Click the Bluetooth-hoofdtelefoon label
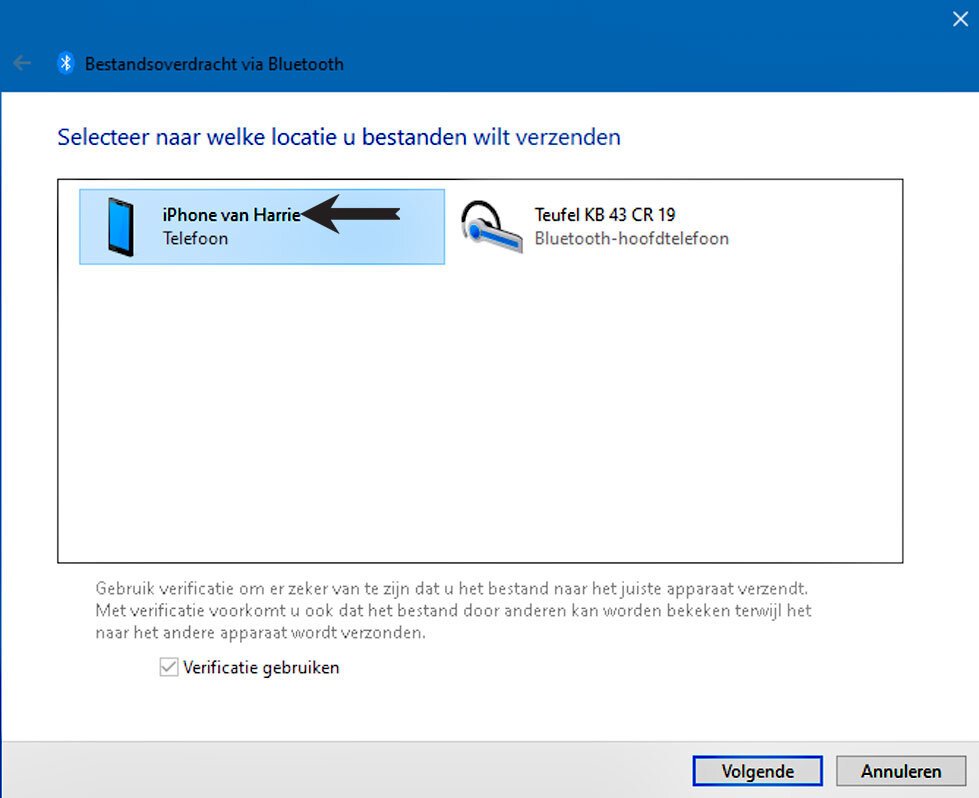This screenshot has height=798, width=979. point(632,239)
